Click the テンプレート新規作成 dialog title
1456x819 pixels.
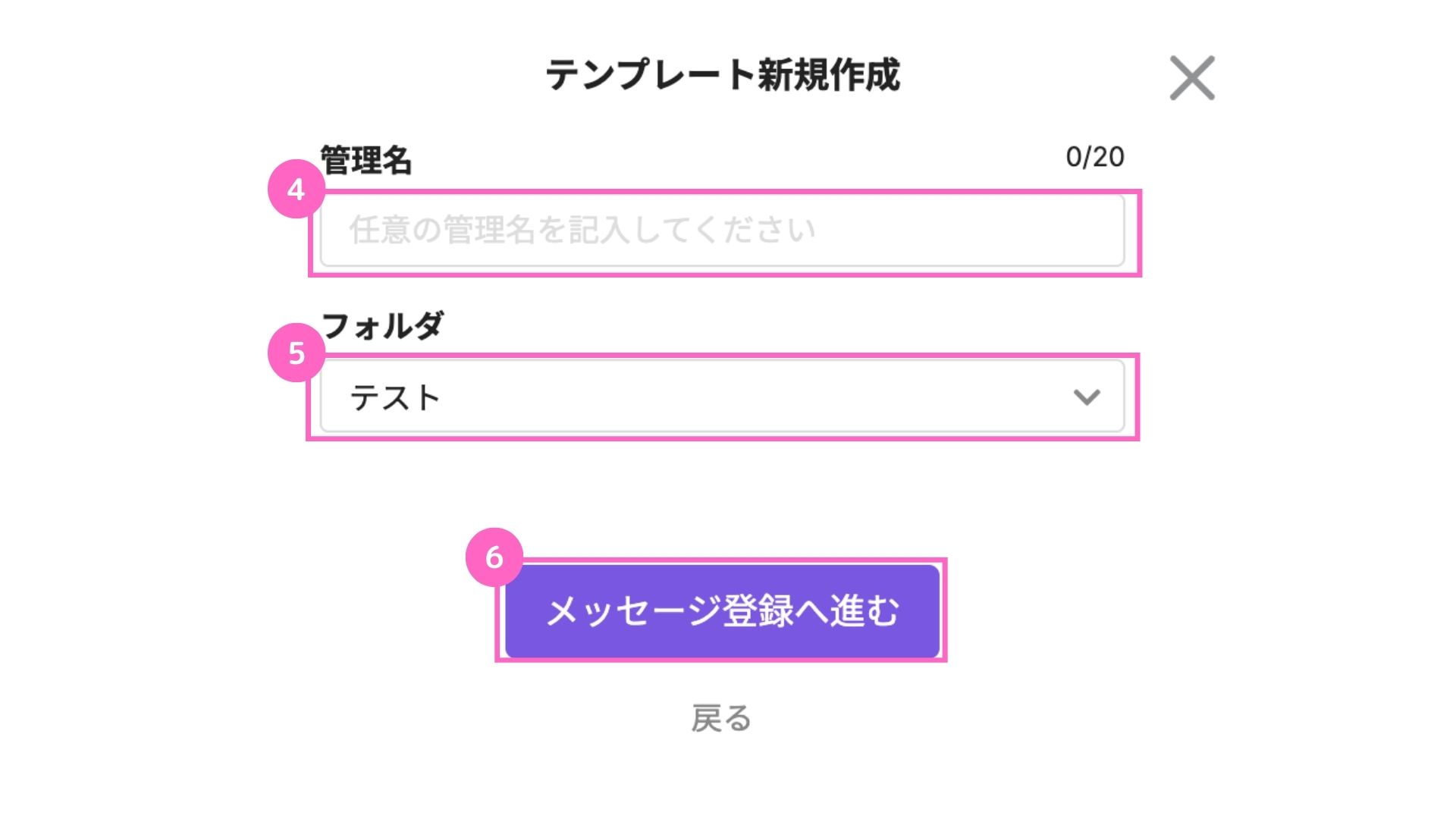point(723,74)
